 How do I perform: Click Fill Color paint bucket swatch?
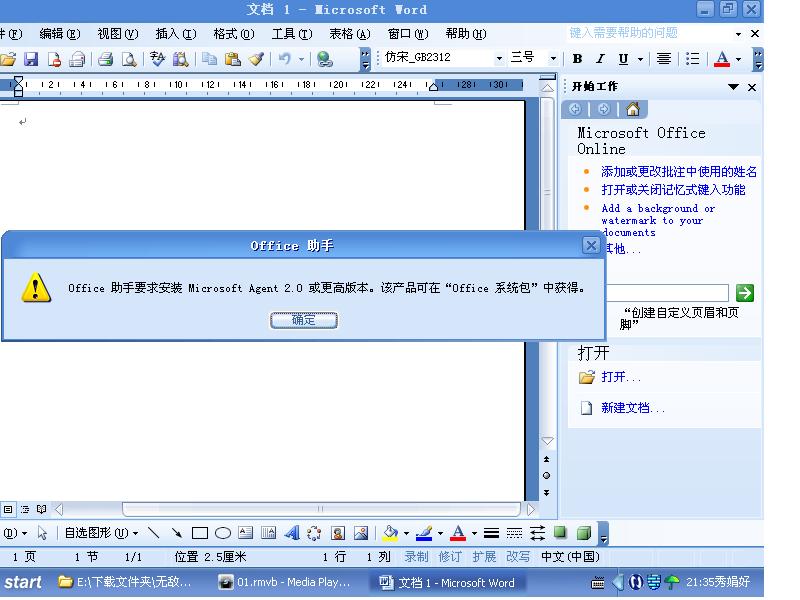[391, 533]
